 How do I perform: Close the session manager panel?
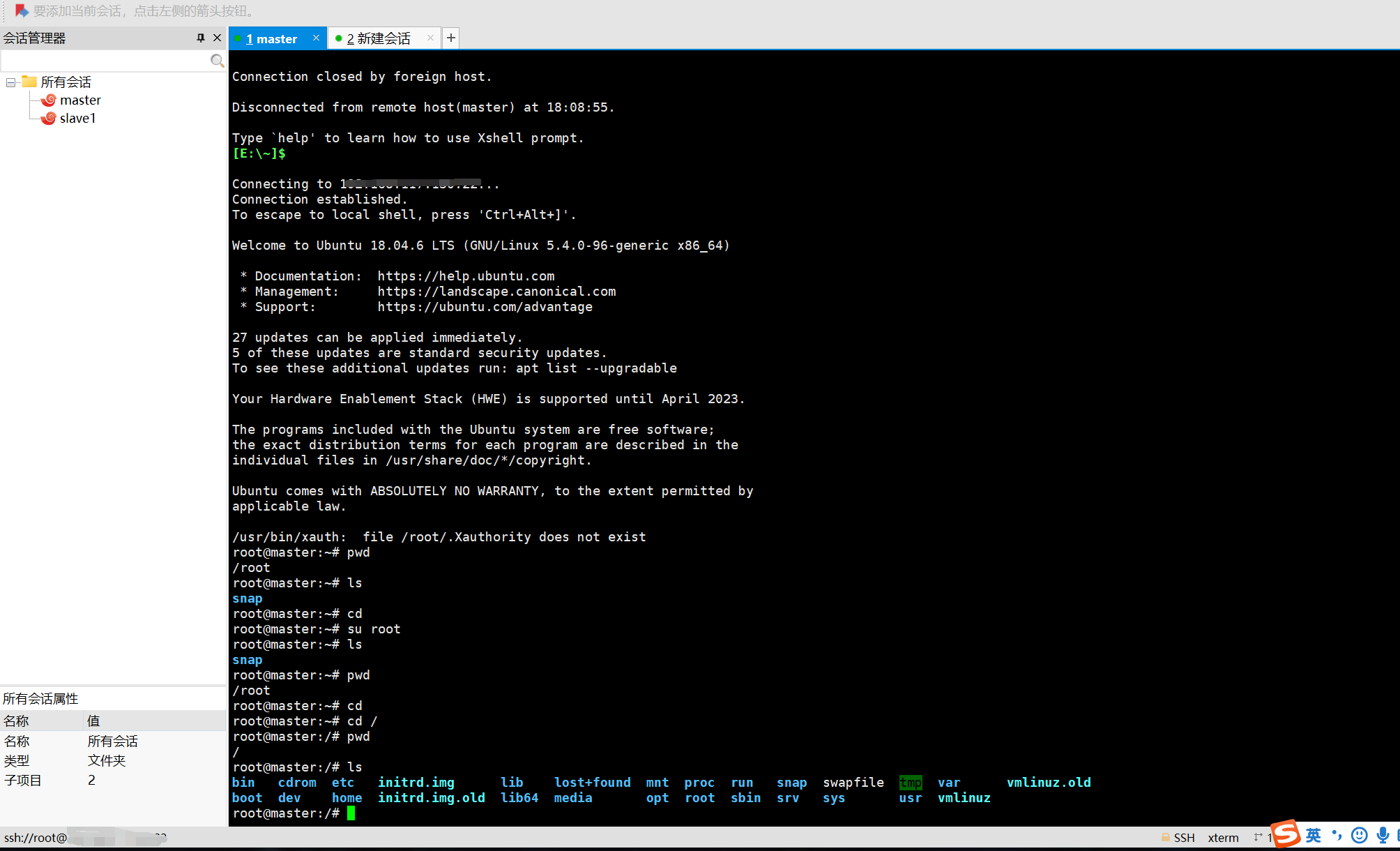click(x=217, y=38)
